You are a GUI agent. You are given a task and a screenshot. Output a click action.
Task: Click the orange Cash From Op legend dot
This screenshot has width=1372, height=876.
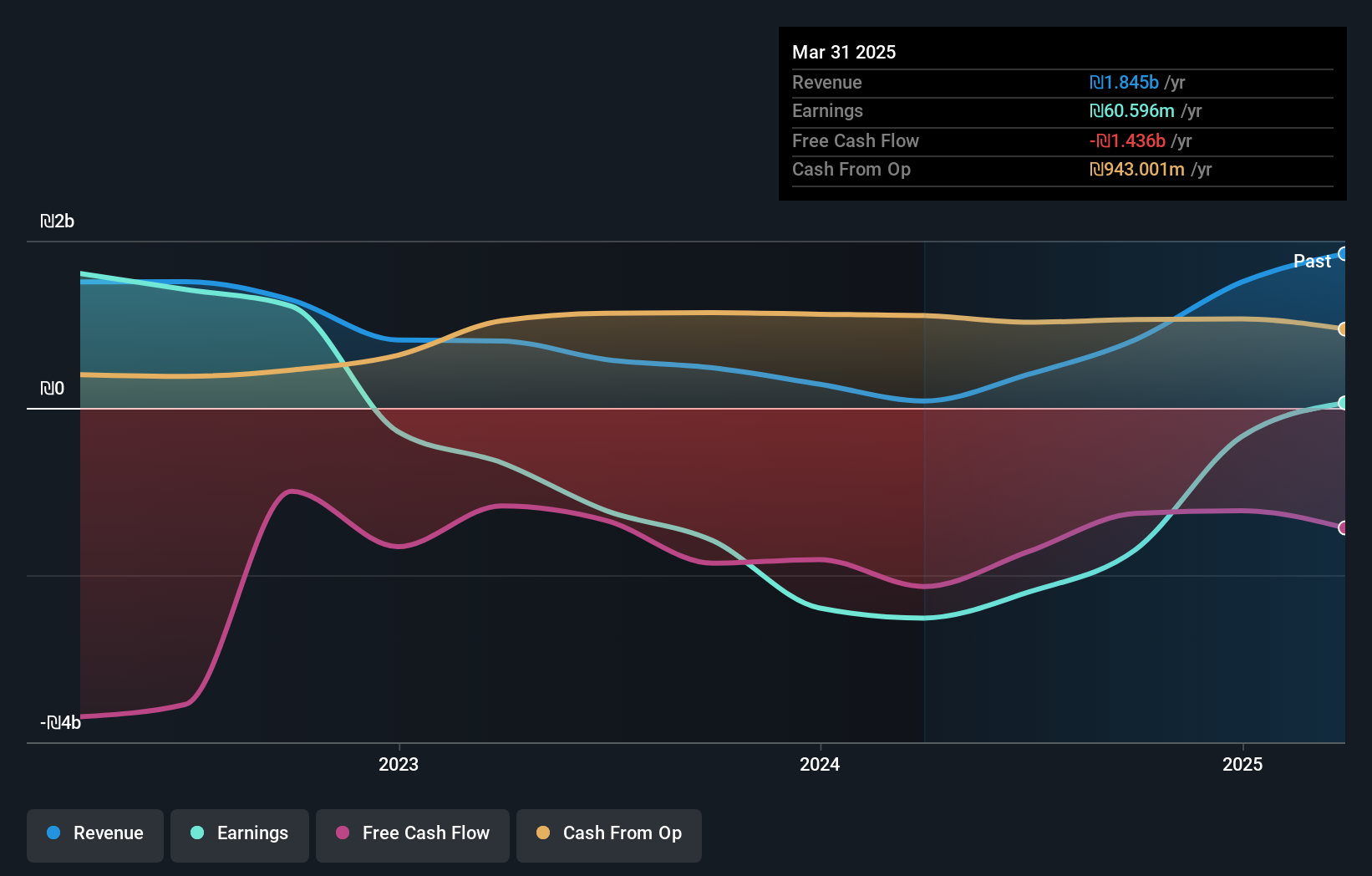pos(543,833)
